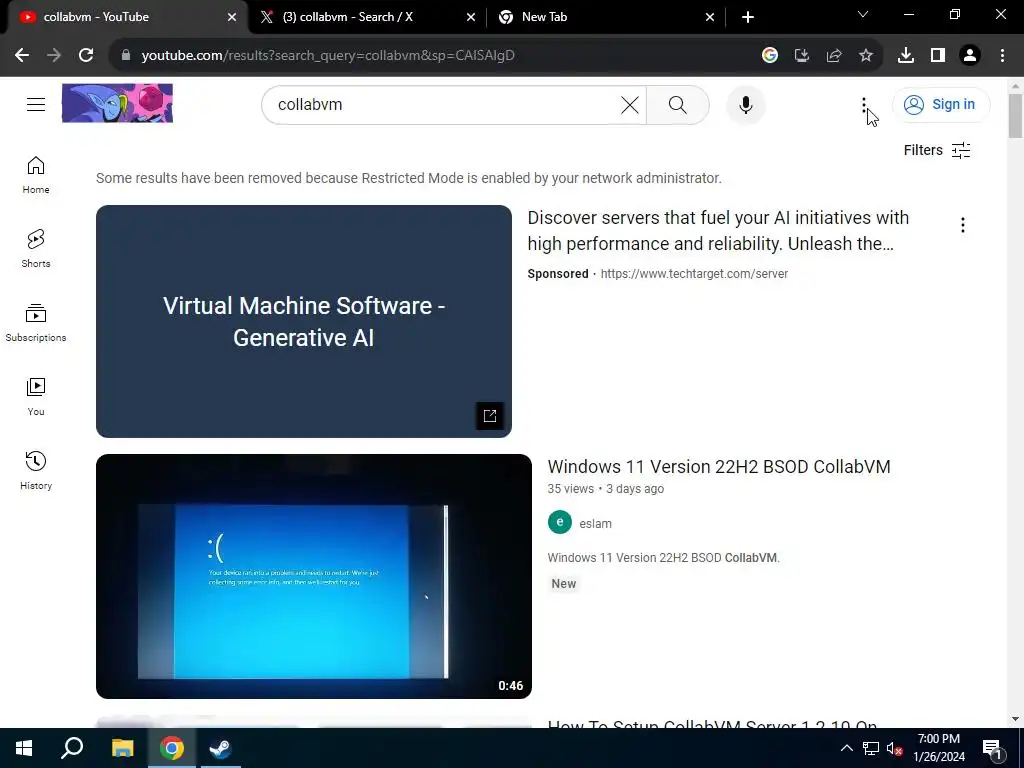Open a new browser tab
Viewport: 1024px width, 768px height.
coord(748,17)
